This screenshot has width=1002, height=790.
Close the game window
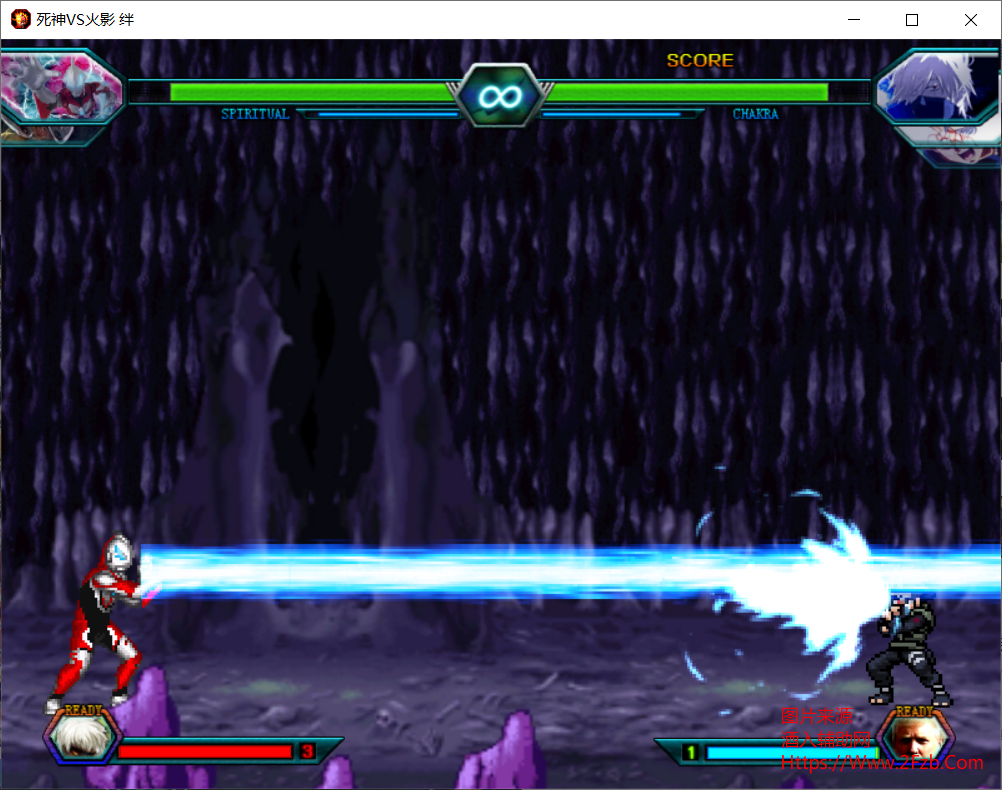971,20
